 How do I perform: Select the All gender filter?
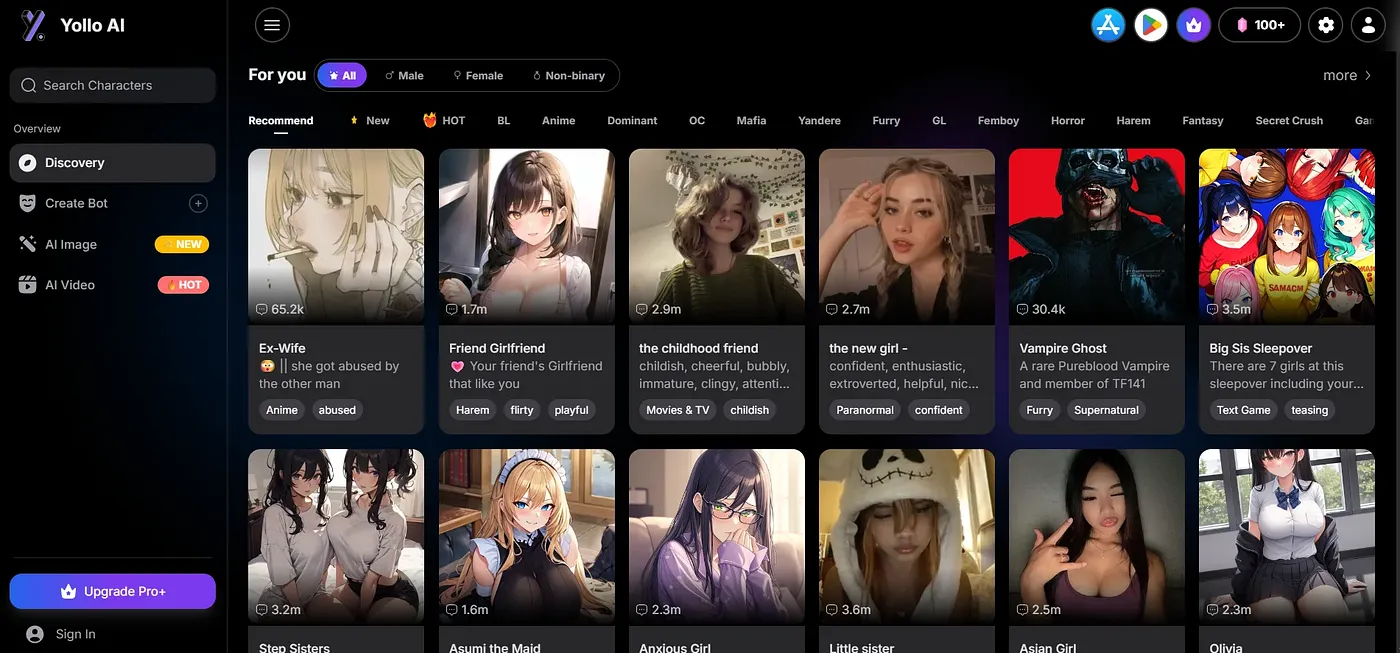click(x=342, y=75)
